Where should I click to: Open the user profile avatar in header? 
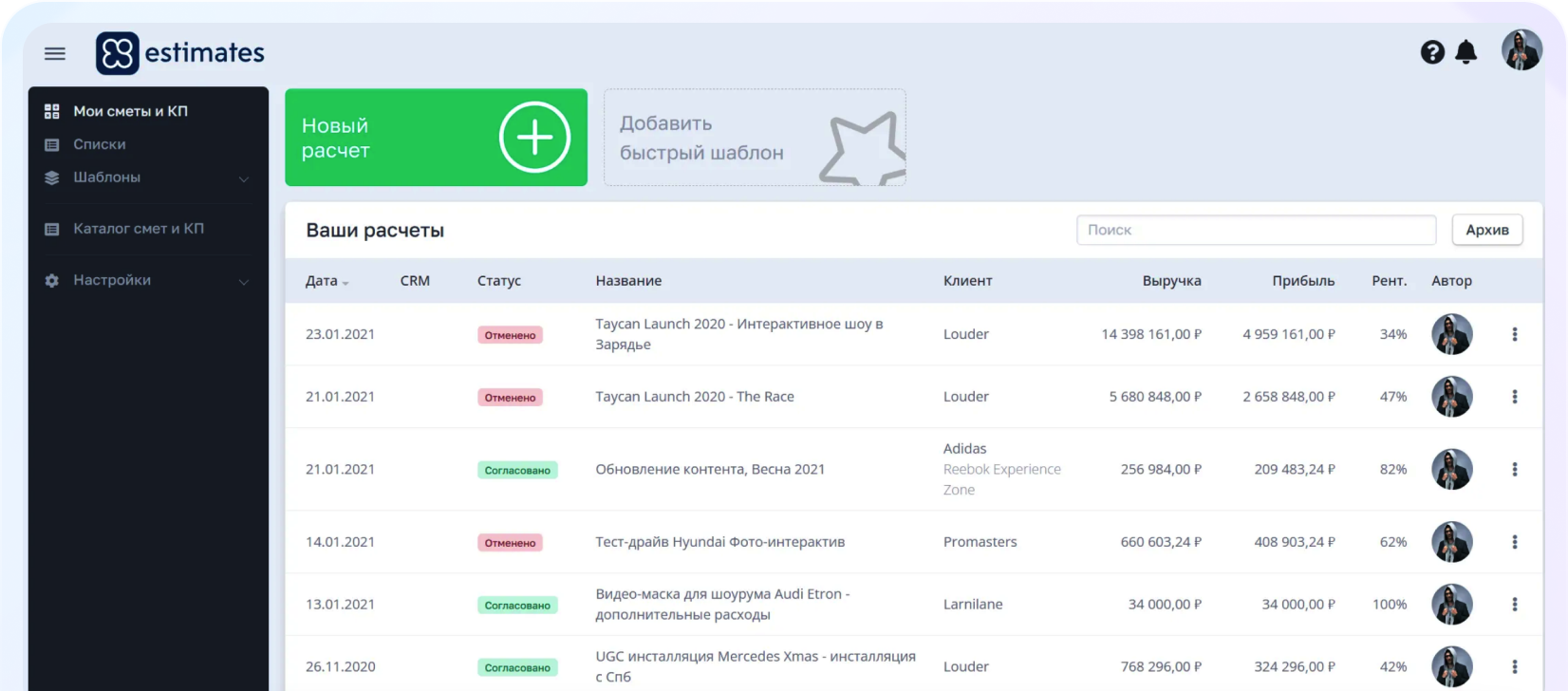click(x=1521, y=50)
